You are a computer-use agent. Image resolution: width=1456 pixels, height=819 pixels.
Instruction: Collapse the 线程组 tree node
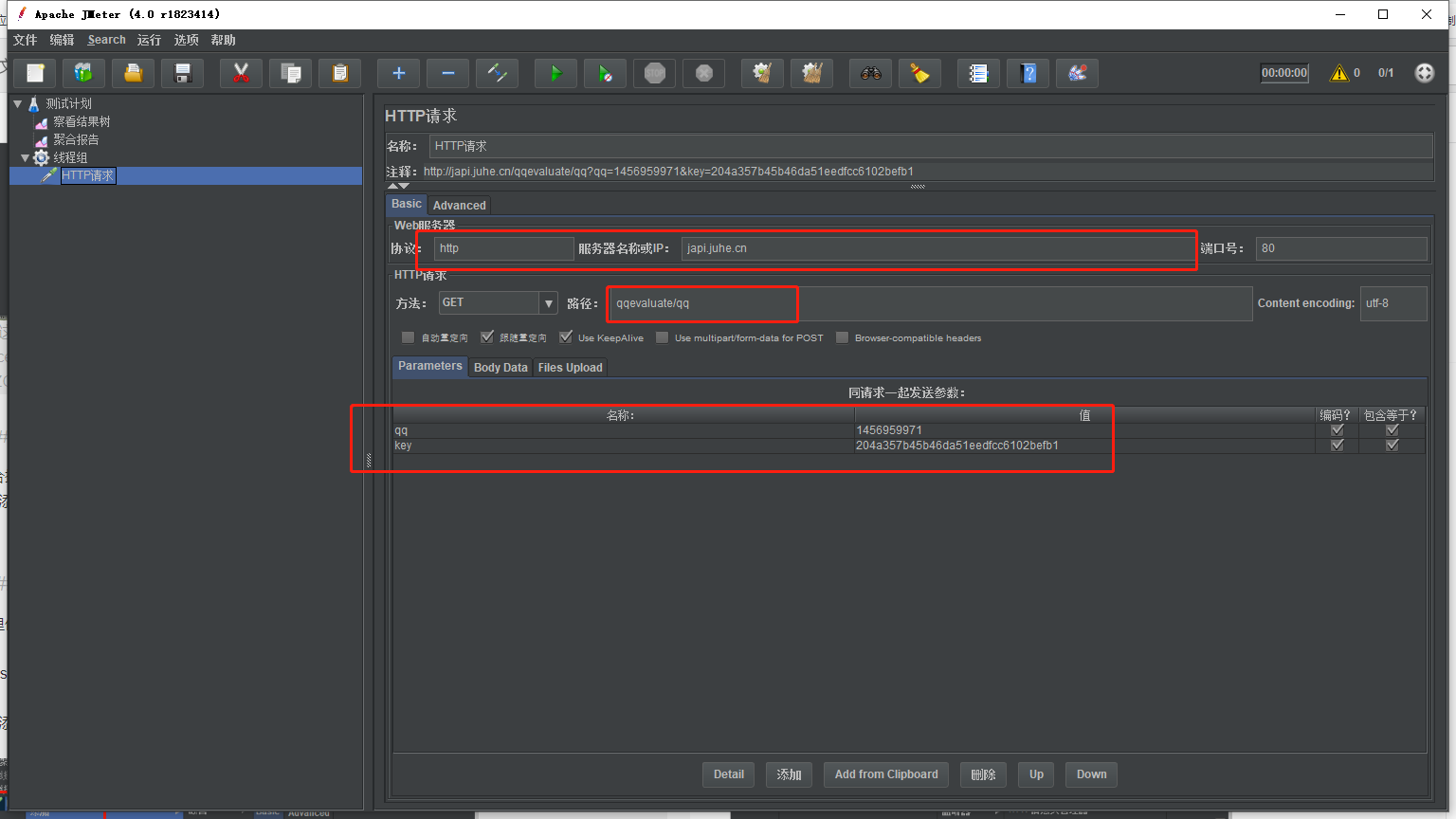pos(26,157)
